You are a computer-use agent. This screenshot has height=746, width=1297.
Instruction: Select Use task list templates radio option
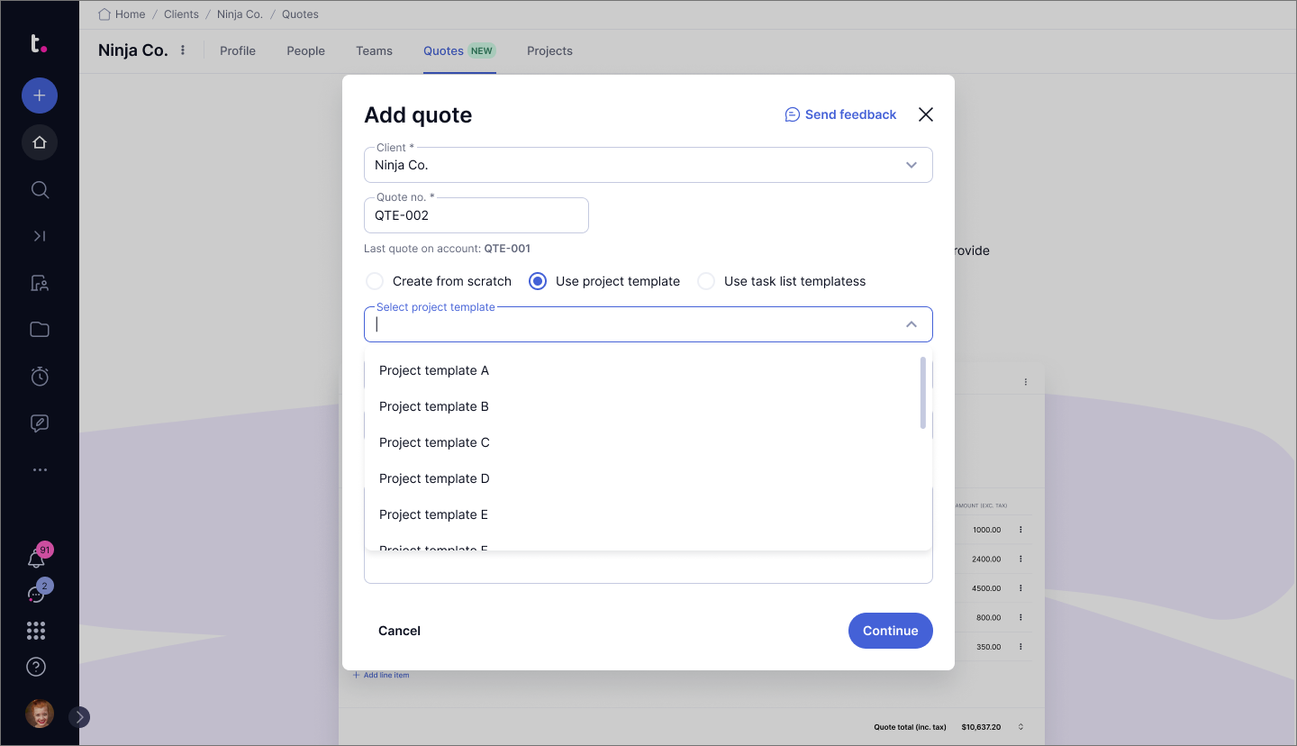(x=706, y=281)
